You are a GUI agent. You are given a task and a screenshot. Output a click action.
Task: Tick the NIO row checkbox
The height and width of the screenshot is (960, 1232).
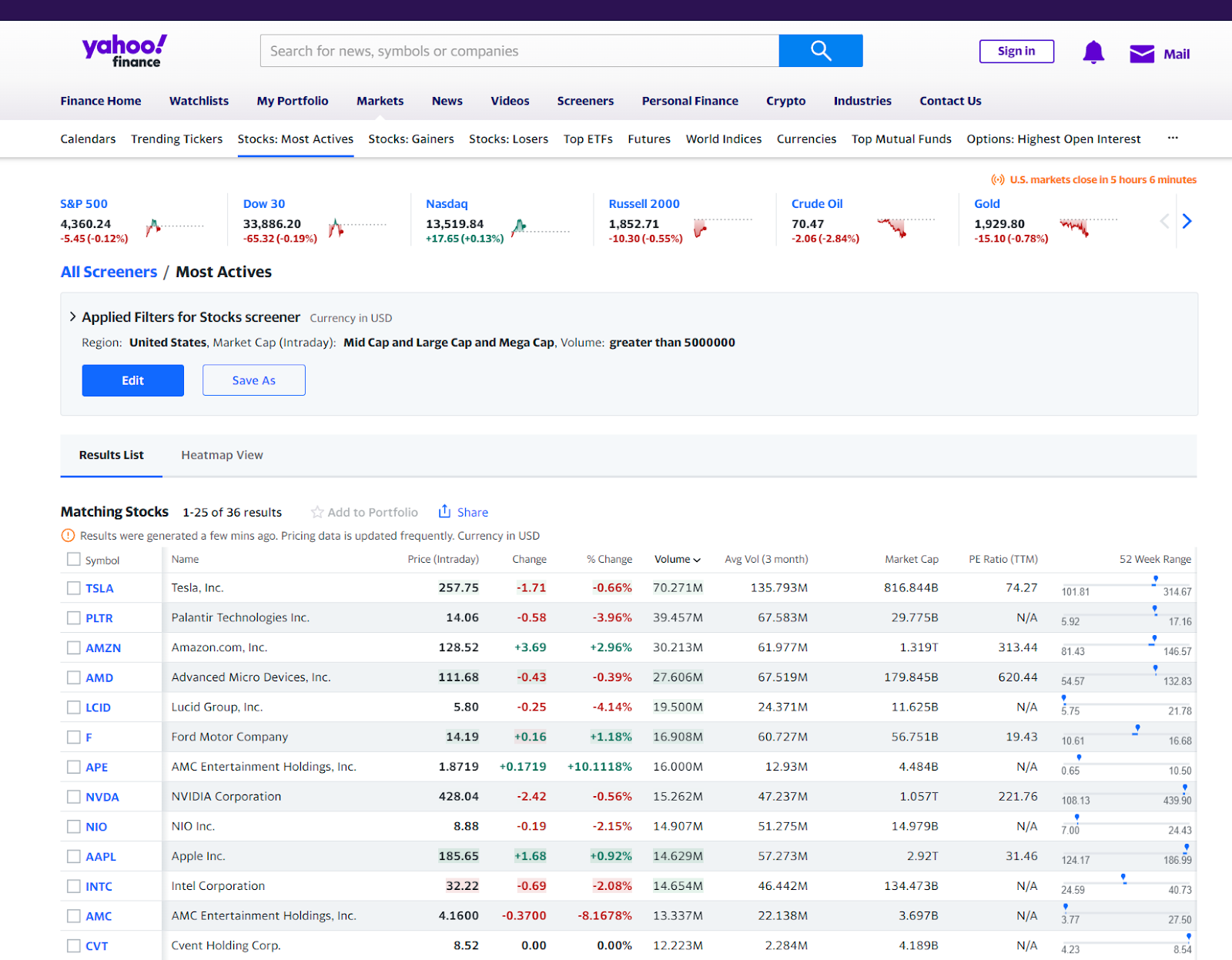(73, 826)
